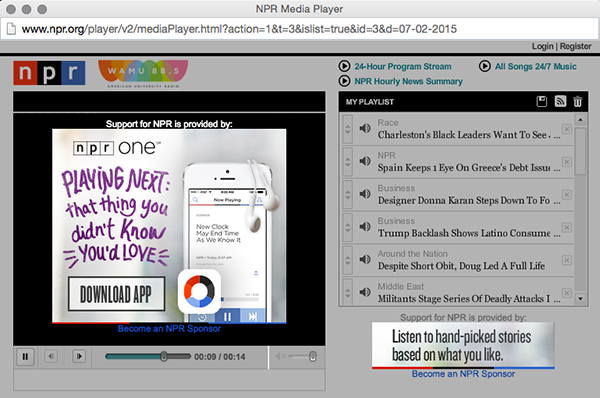Click the MY PLAYLIST header label
The image size is (600, 398).
(x=370, y=102)
